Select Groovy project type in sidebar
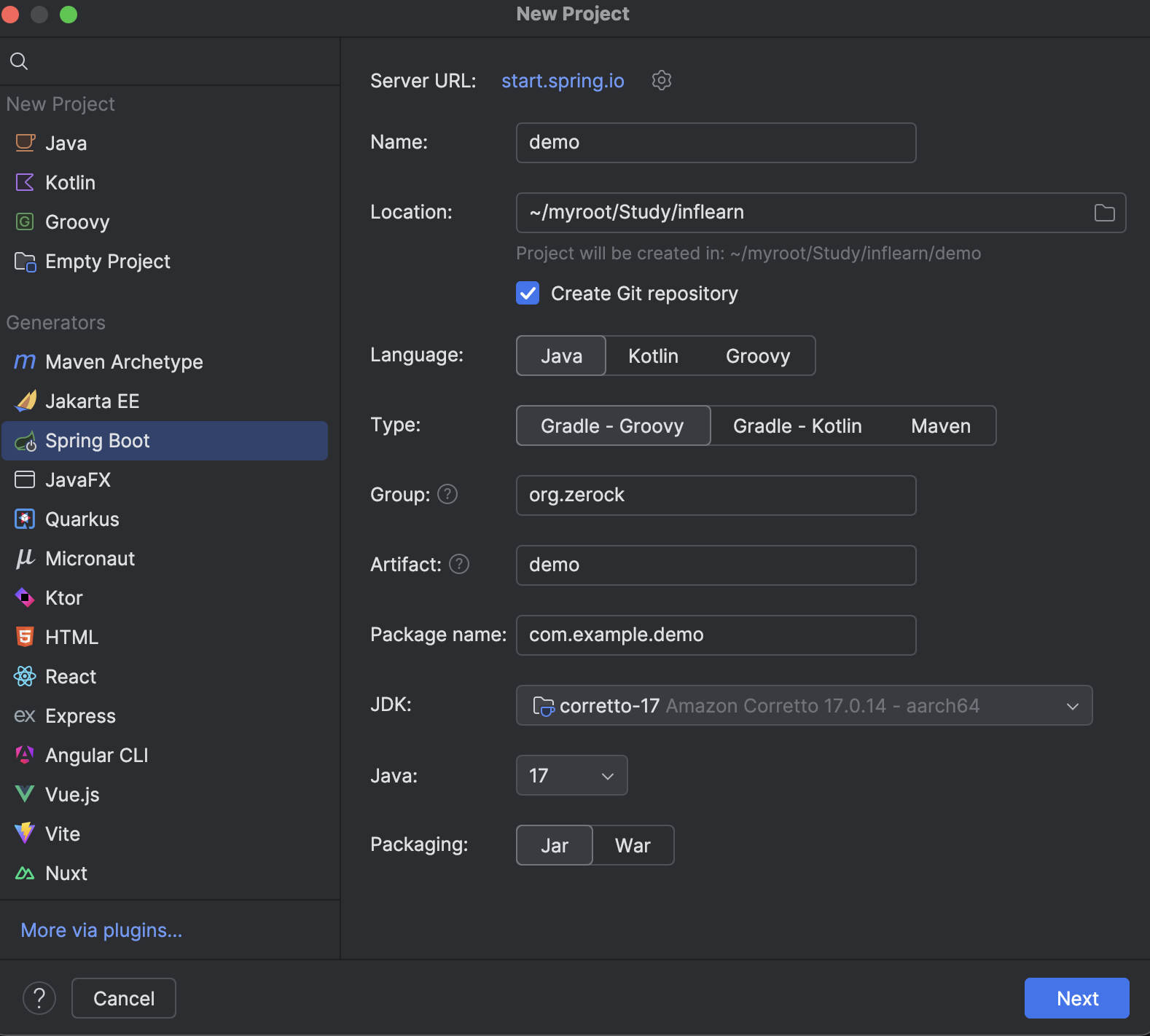This screenshot has width=1150, height=1036. pos(165,221)
